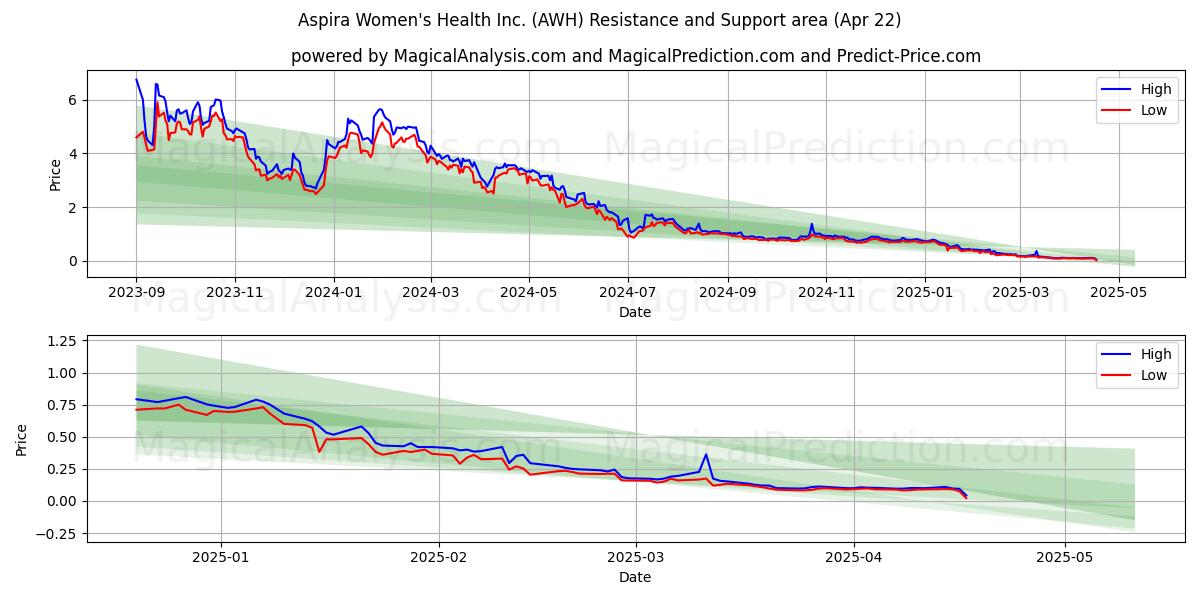Click the '2024-11' date tick label
This screenshot has width=1200, height=600.
826,293
